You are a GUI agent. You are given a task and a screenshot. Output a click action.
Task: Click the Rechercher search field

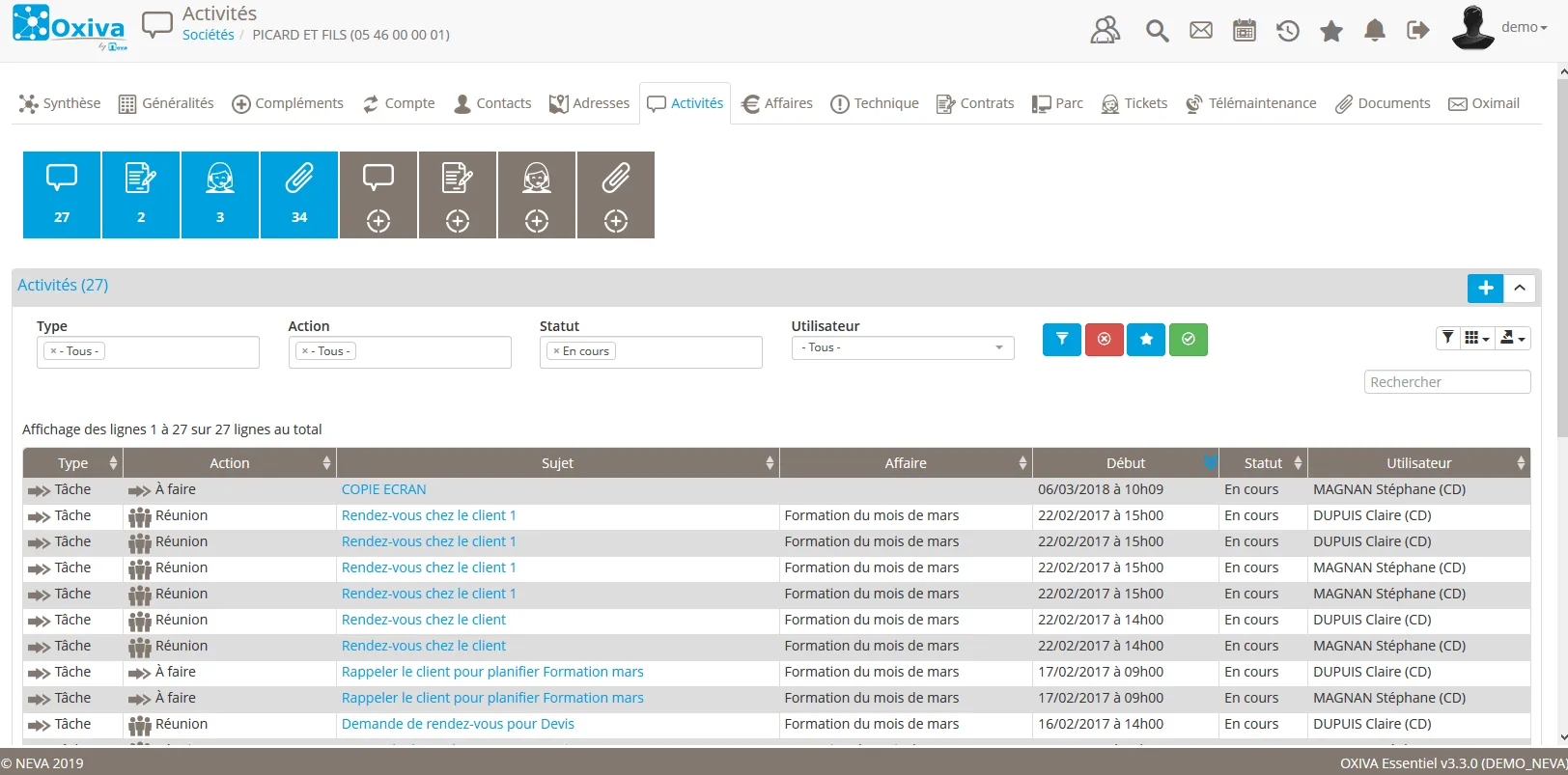tap(1447, 382)
